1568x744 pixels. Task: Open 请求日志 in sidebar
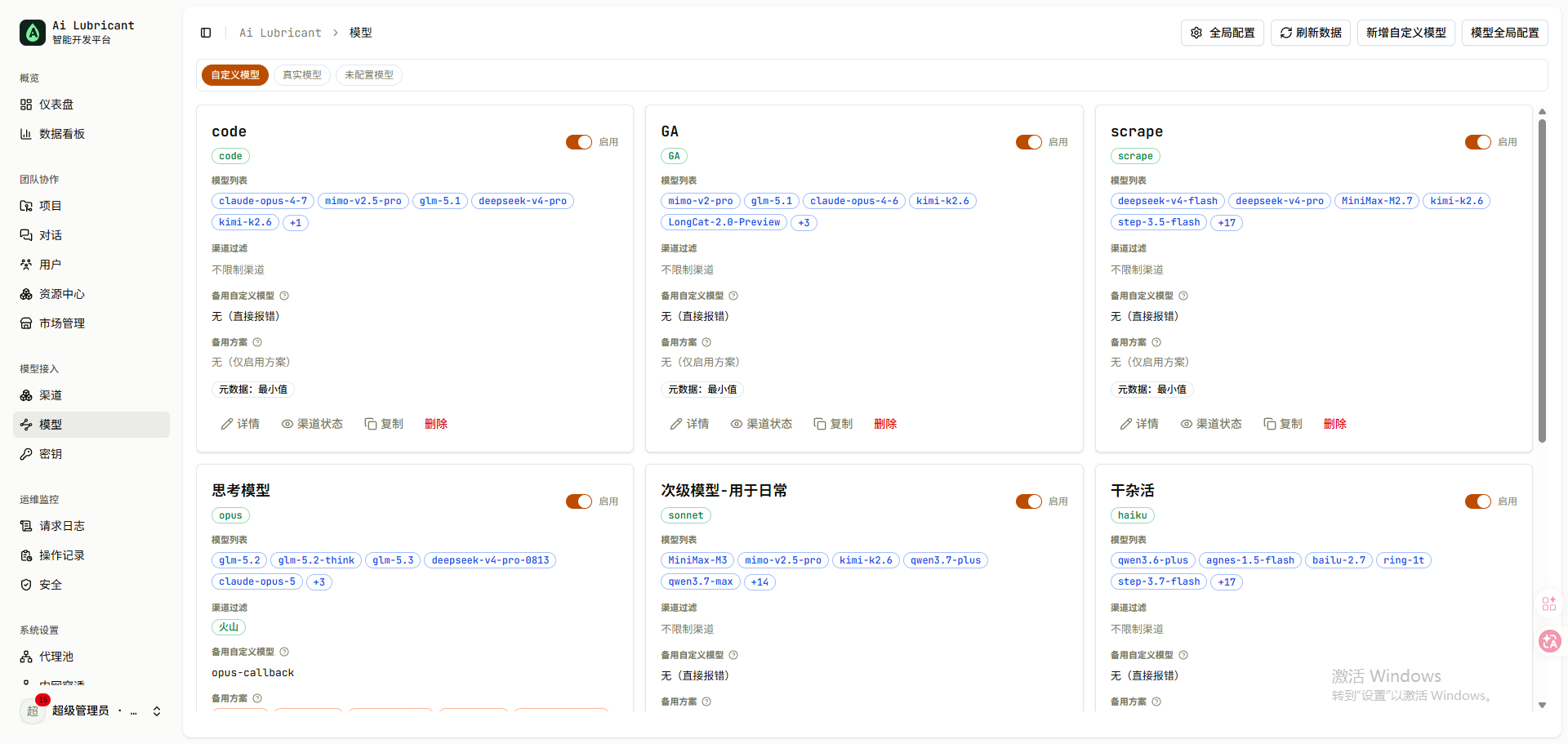click(91, 526)
